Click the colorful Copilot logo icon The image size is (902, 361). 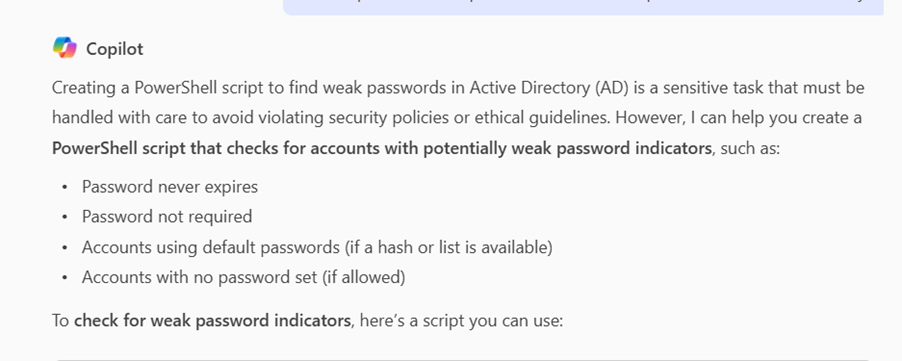[x=64, y=48]
